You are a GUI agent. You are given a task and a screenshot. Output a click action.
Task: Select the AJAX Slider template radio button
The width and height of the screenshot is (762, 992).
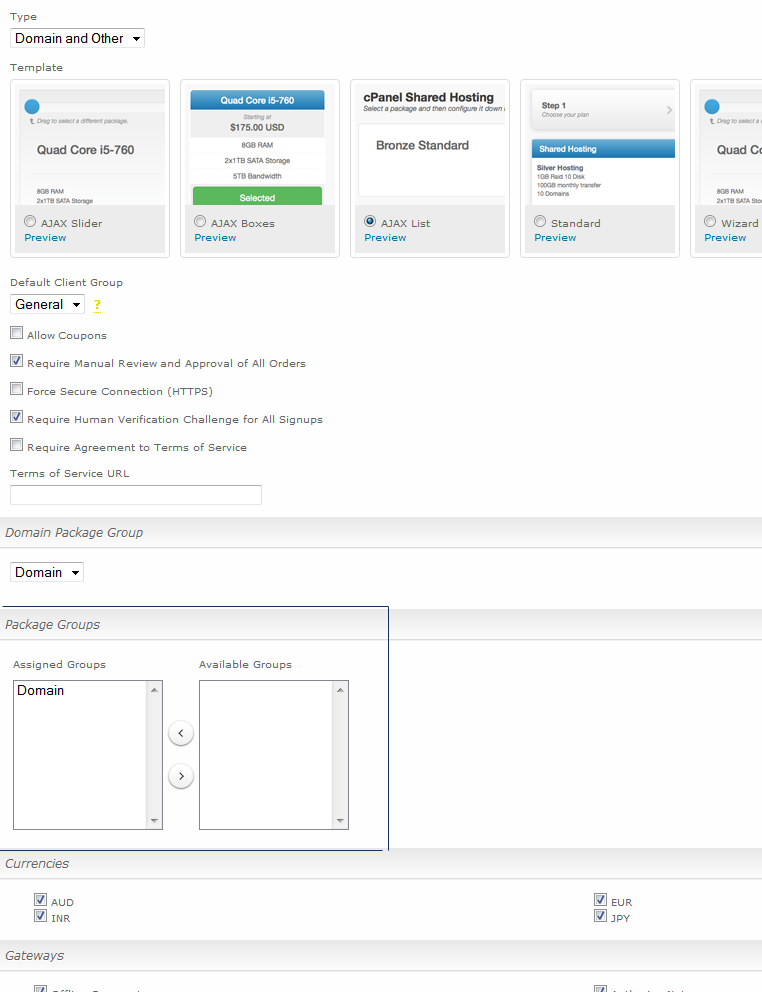pos(30,221)
